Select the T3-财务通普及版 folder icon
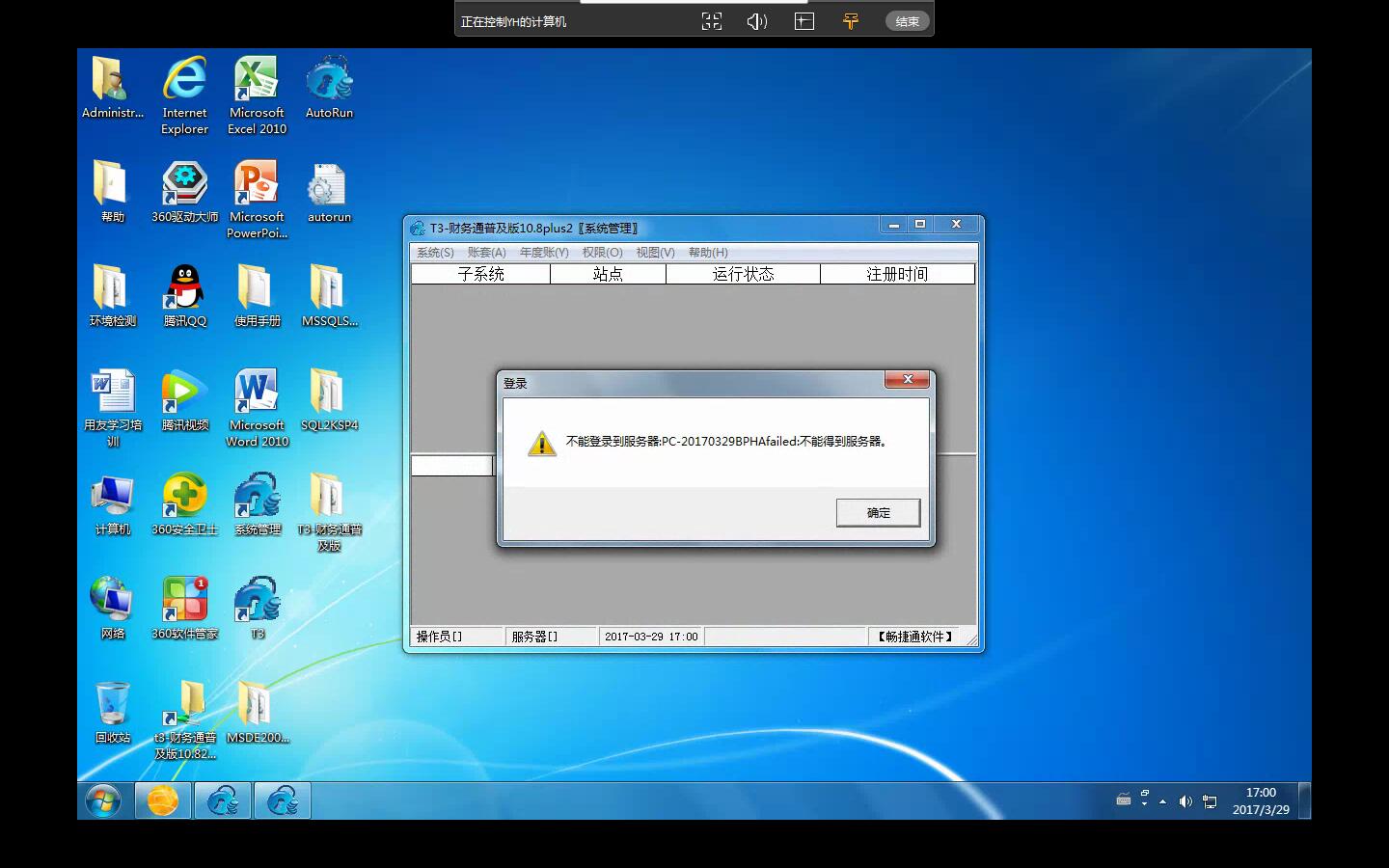This screenshot has height=868, width=1389. point(329,512)
